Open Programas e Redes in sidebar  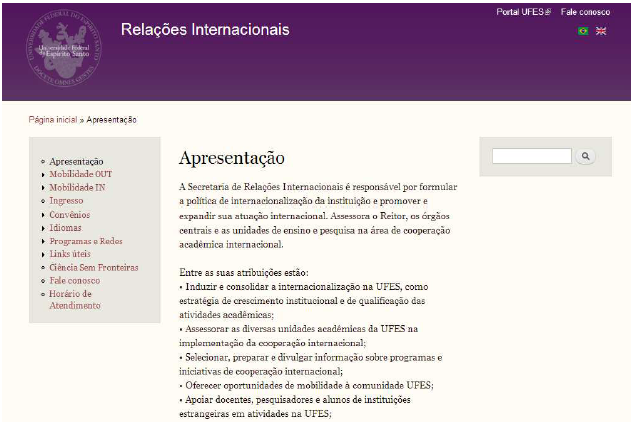(85, 241)
